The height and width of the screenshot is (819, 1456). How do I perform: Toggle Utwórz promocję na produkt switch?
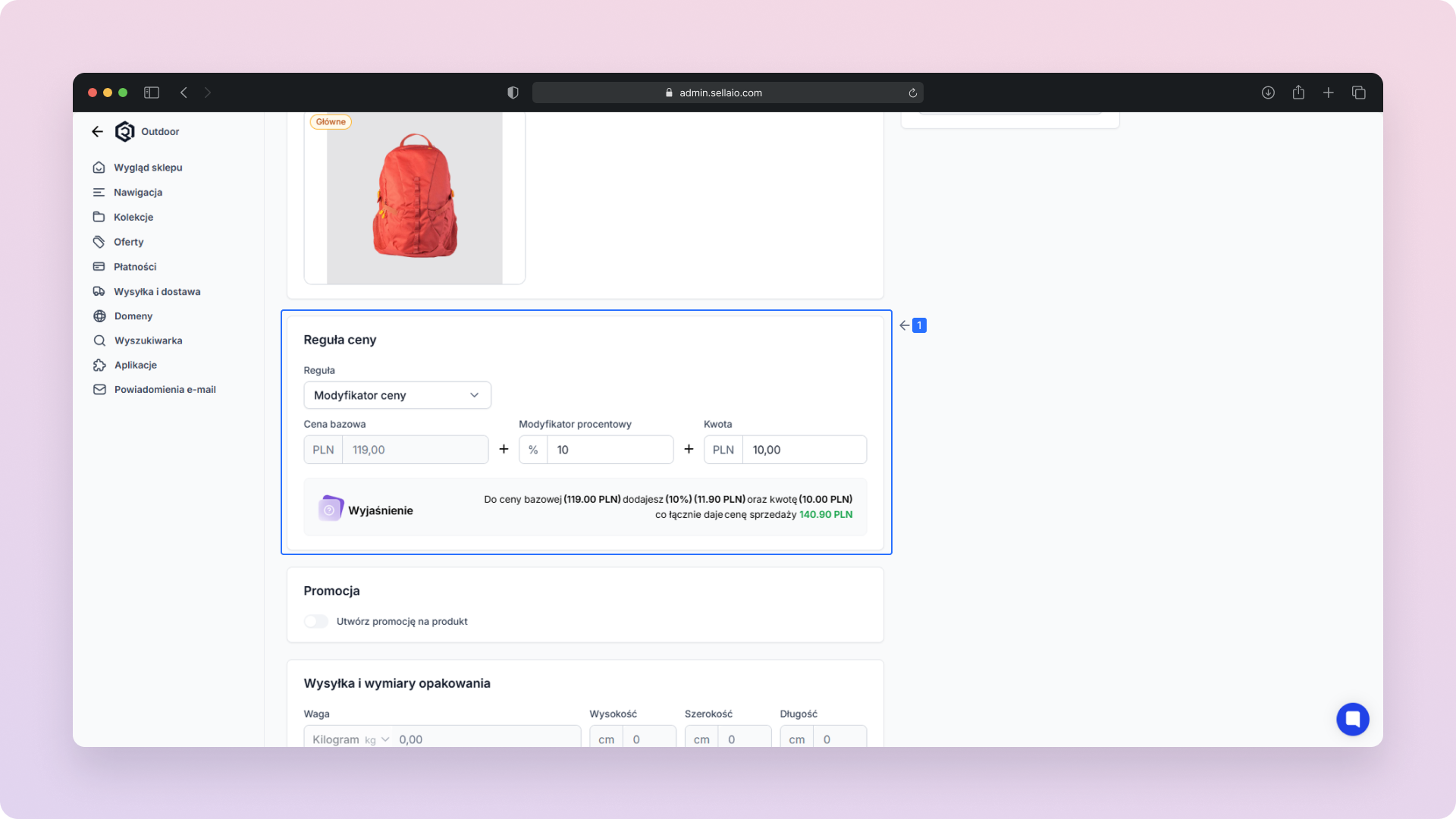(x=316, y=621)
